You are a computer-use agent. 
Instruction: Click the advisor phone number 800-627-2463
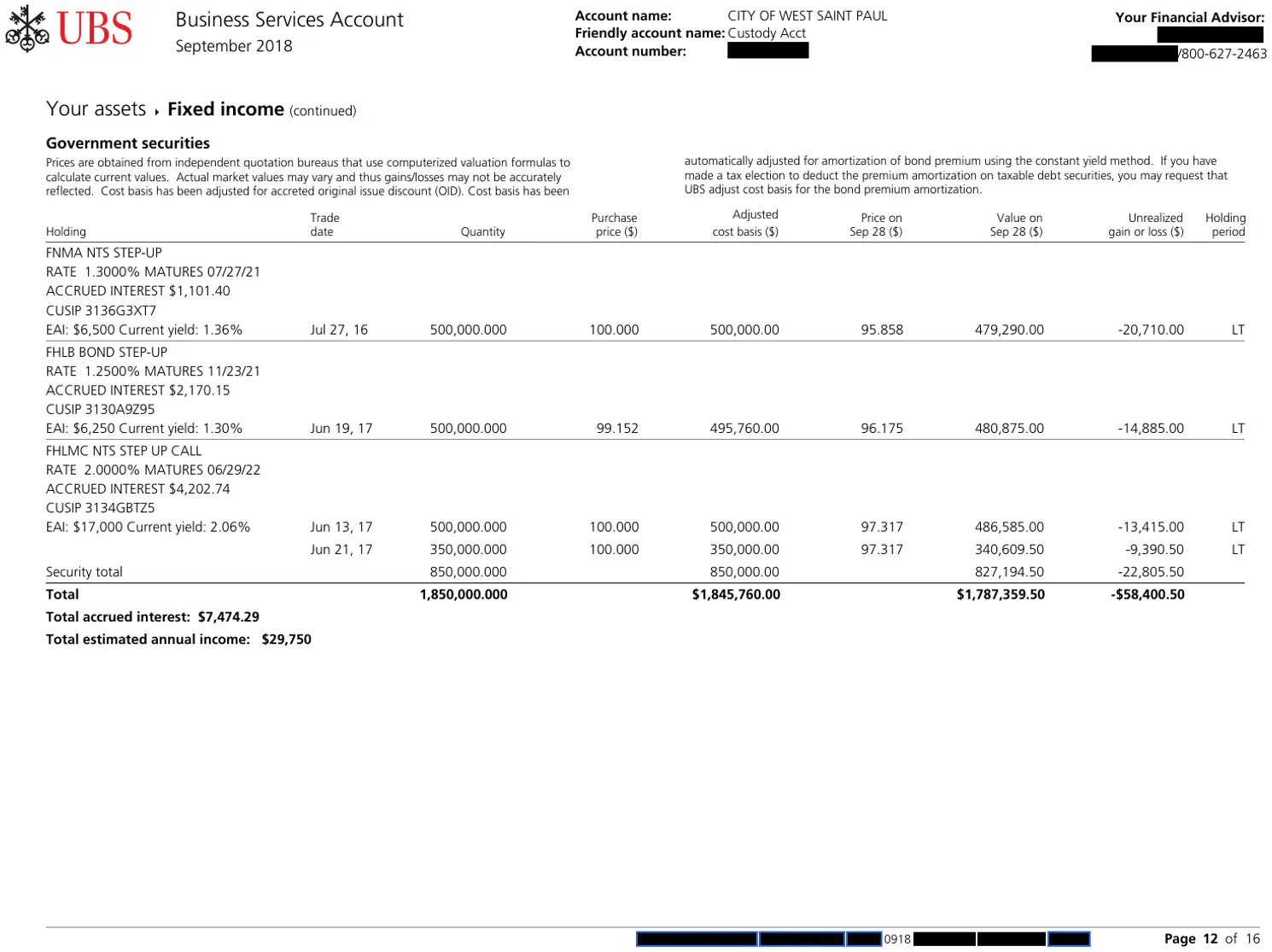[x=1224, y=54]
